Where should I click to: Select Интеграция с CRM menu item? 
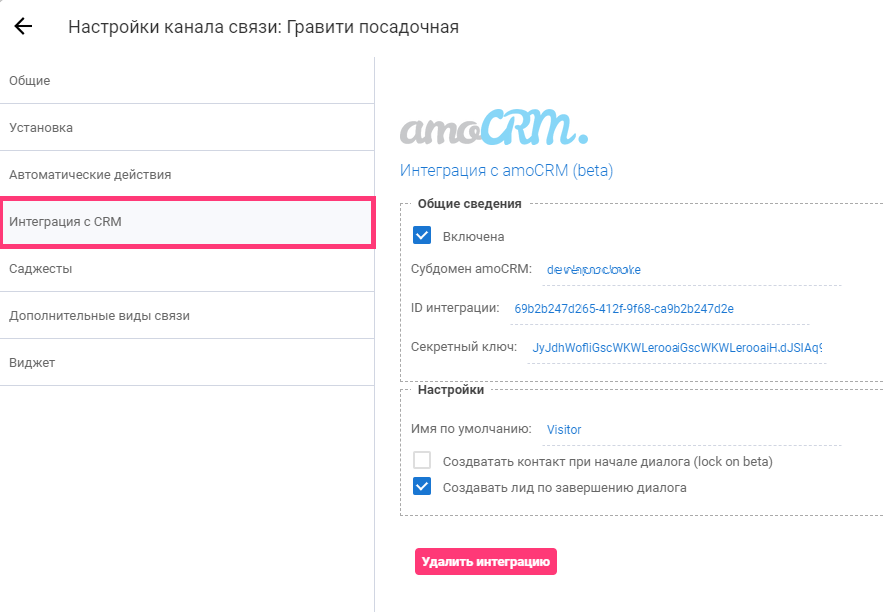pyautogui.click(x=66, y=221)
